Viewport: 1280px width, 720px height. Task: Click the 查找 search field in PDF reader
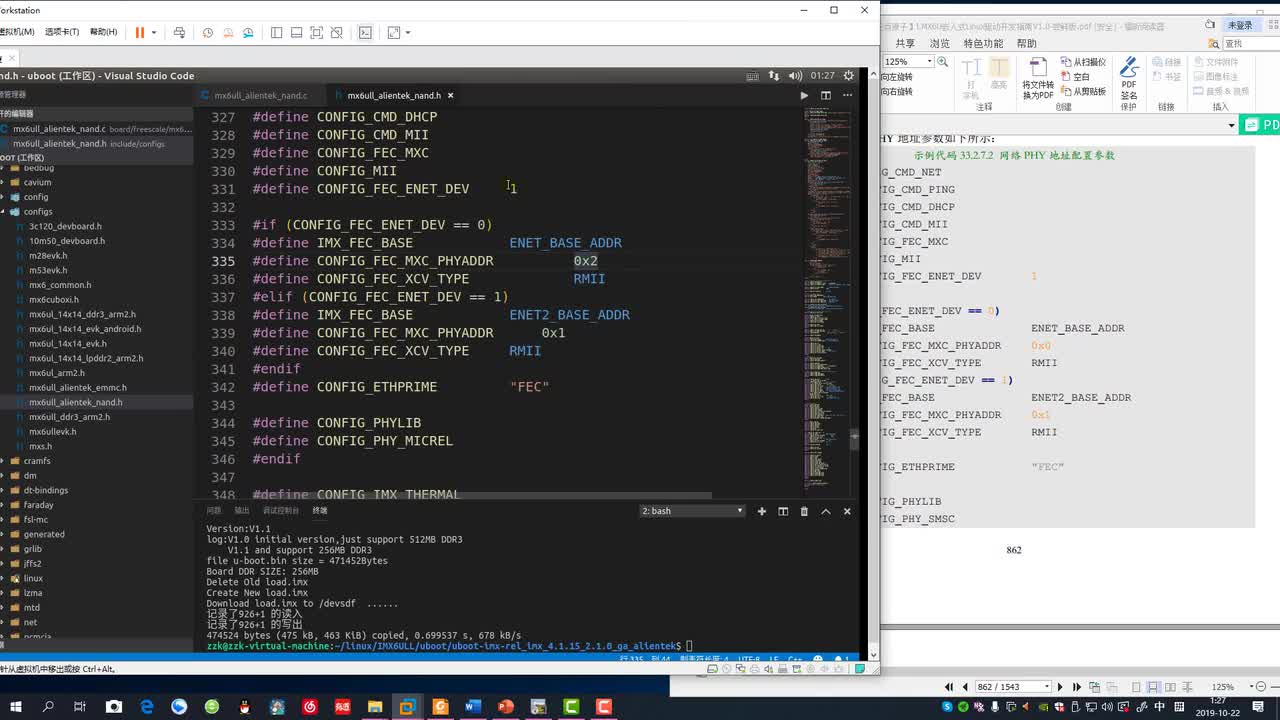point(1251,43)
